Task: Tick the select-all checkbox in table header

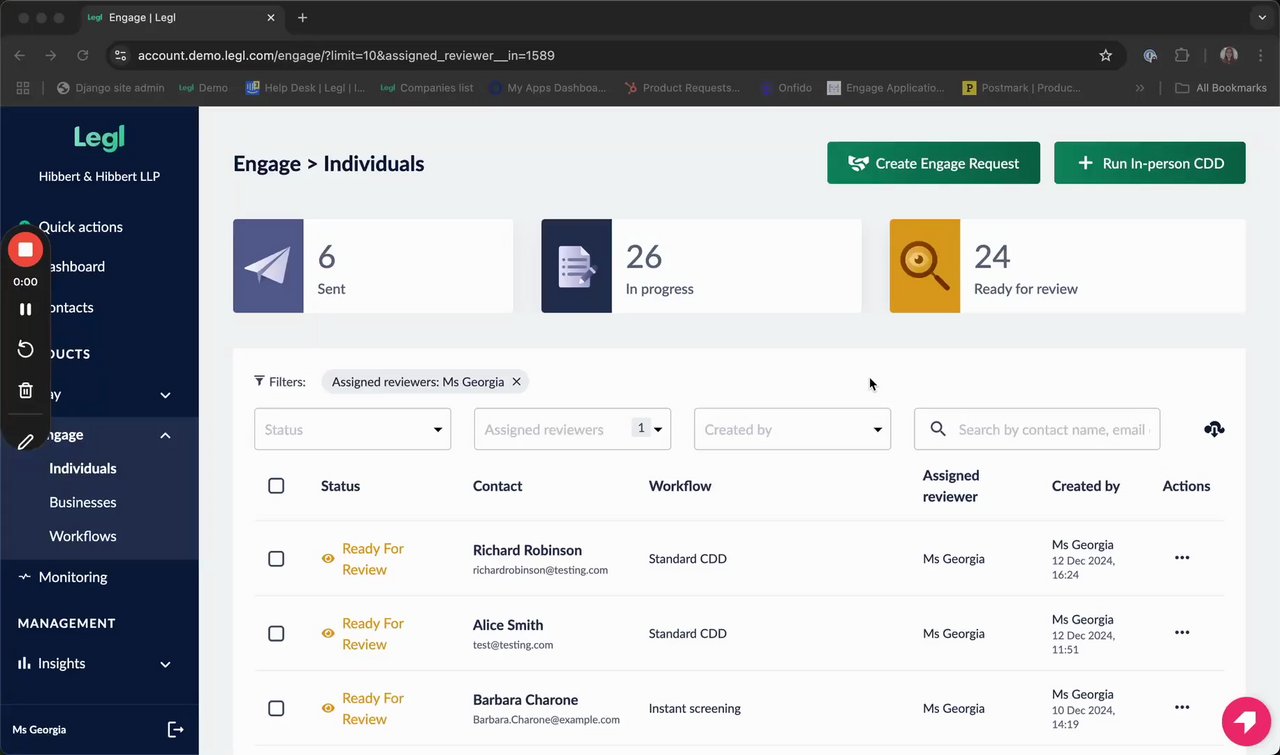Action: (276, 486)
